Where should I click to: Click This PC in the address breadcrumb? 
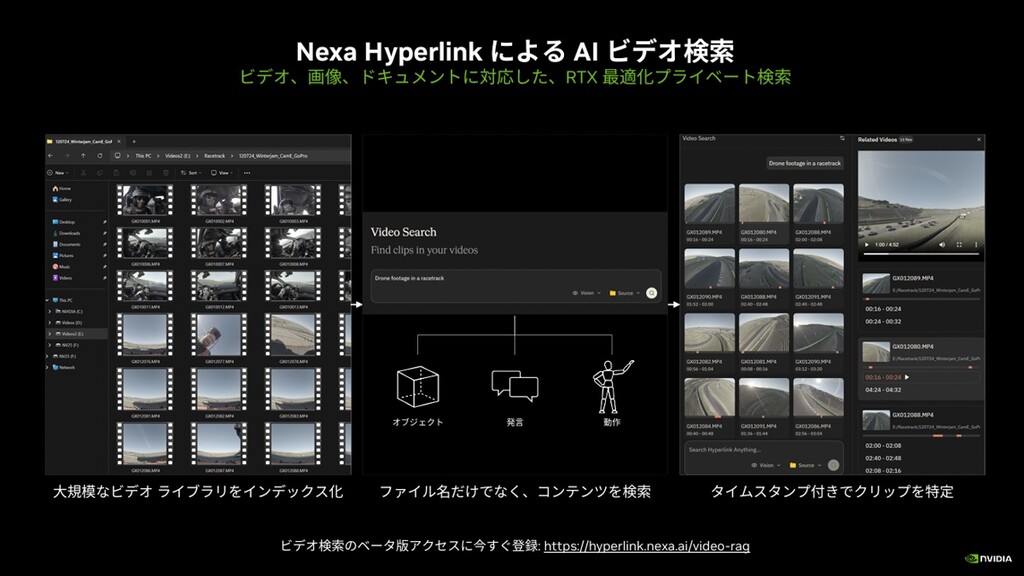click(143, 155)
